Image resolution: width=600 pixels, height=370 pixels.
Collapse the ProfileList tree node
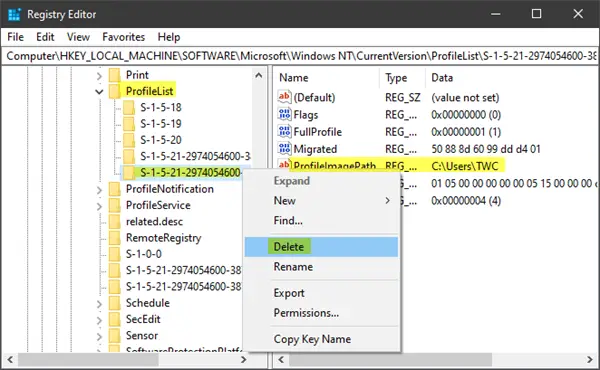click(99, 91)
